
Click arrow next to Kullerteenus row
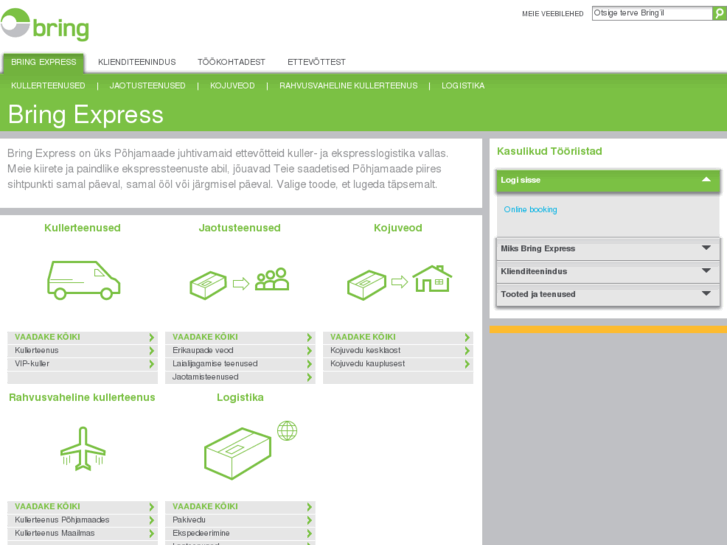[x=151, y=351]
